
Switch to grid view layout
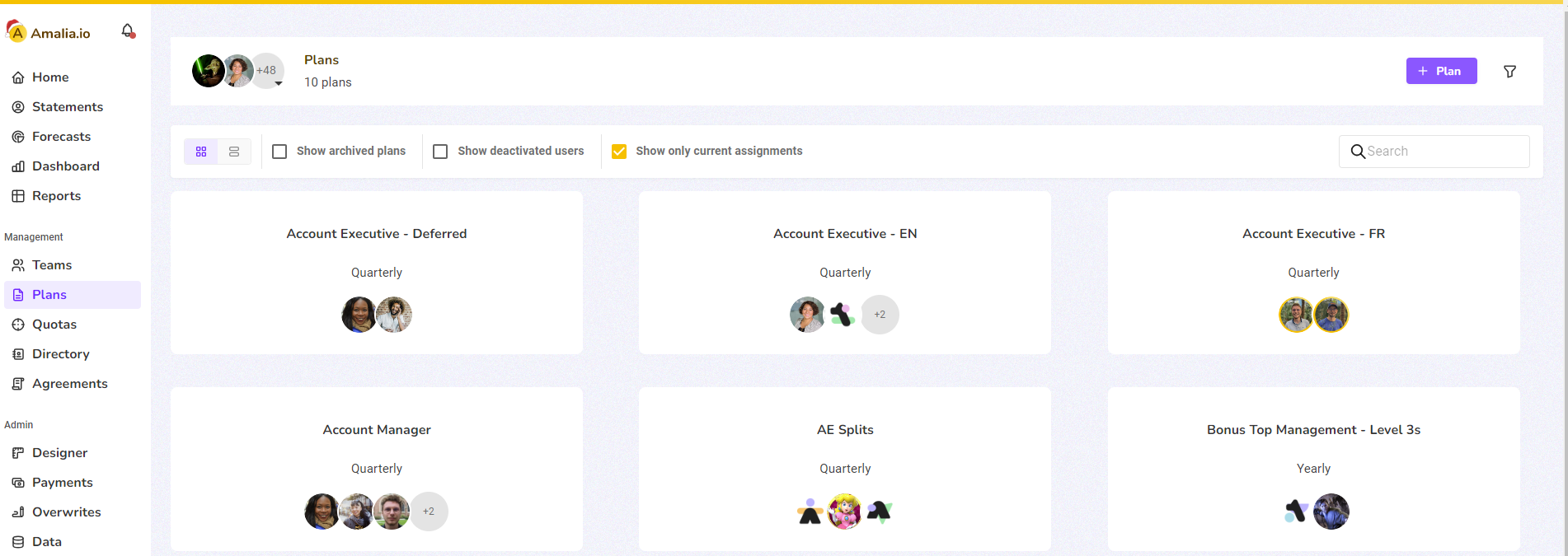(x=201, y=152)
